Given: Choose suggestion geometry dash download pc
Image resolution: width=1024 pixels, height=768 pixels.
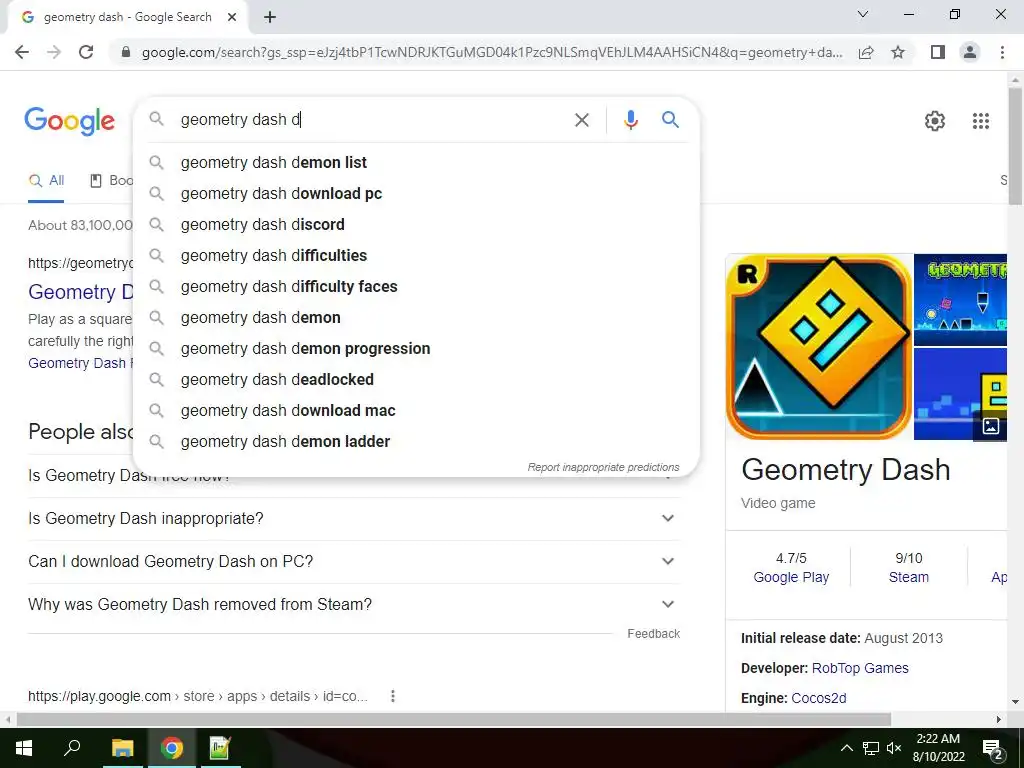Looking at the screenshot, I should tap(416, 194).
